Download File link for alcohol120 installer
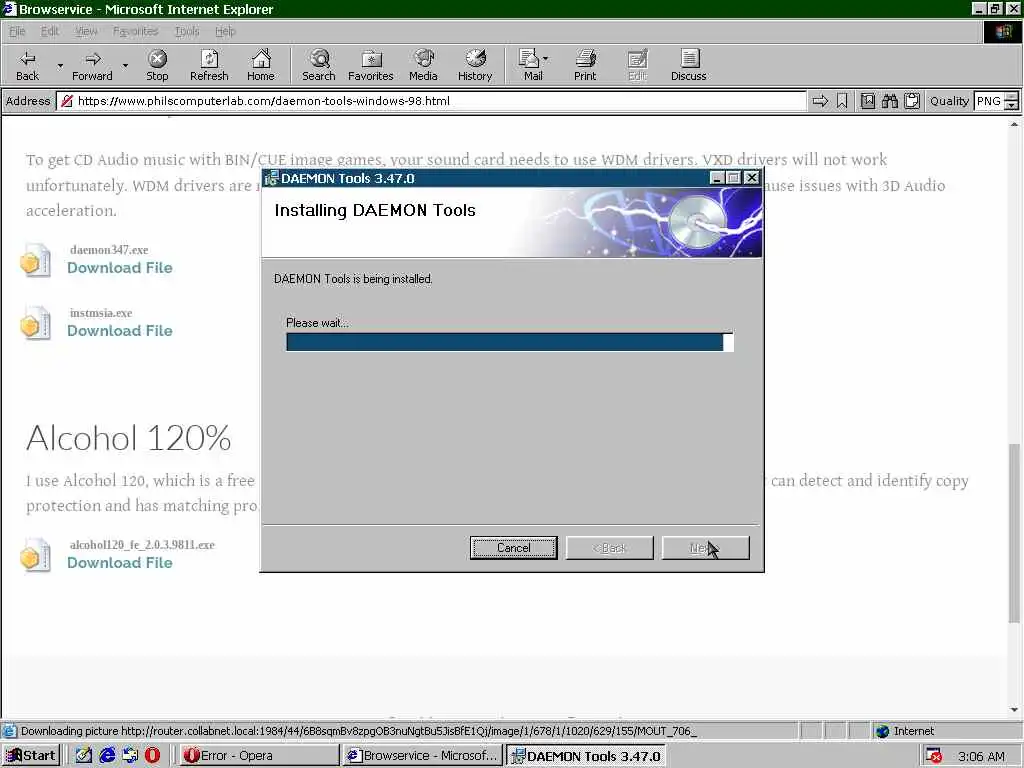Viewport: 1024px width, 768px height. tap(120, 562)
